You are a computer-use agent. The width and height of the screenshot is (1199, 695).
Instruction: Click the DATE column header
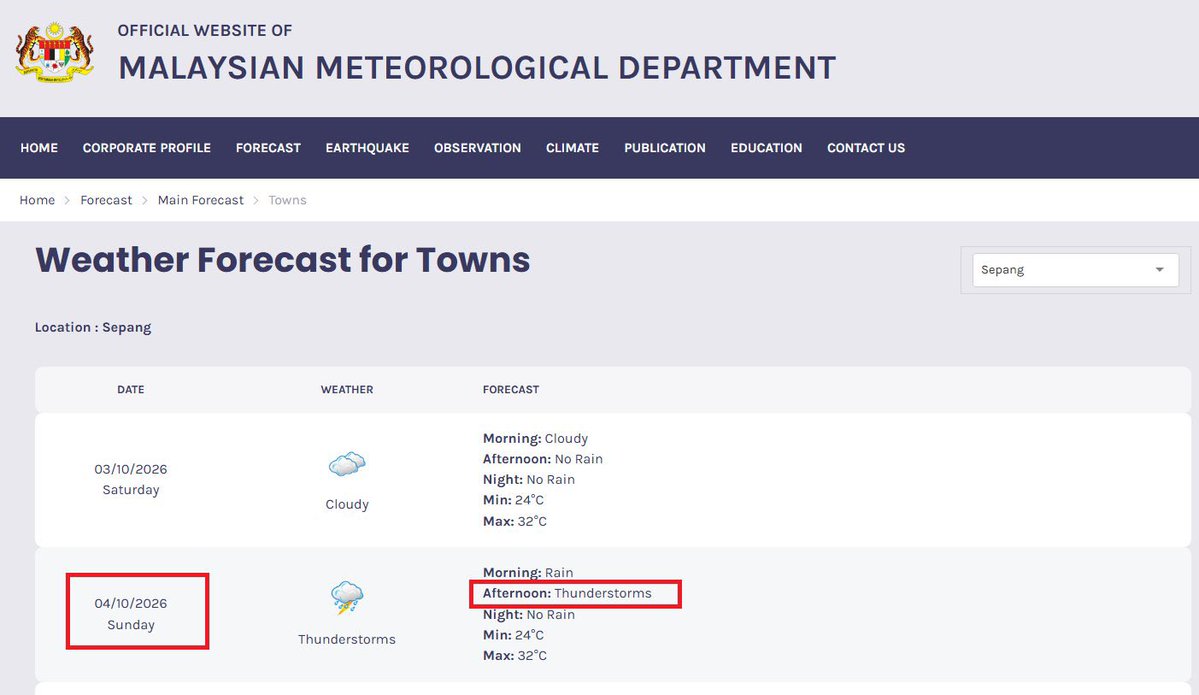tap(131, 390)
